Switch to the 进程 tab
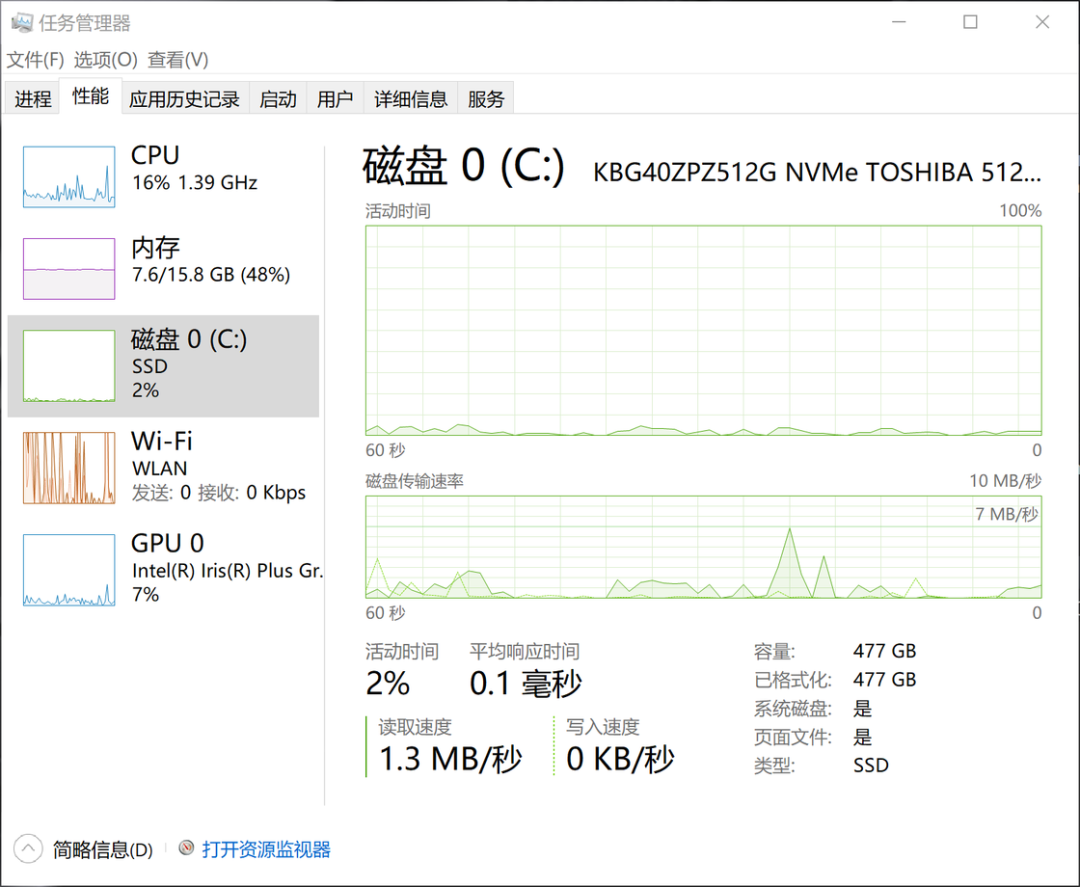This screenshot has height=887, width=1080. [x=33, y=99]
